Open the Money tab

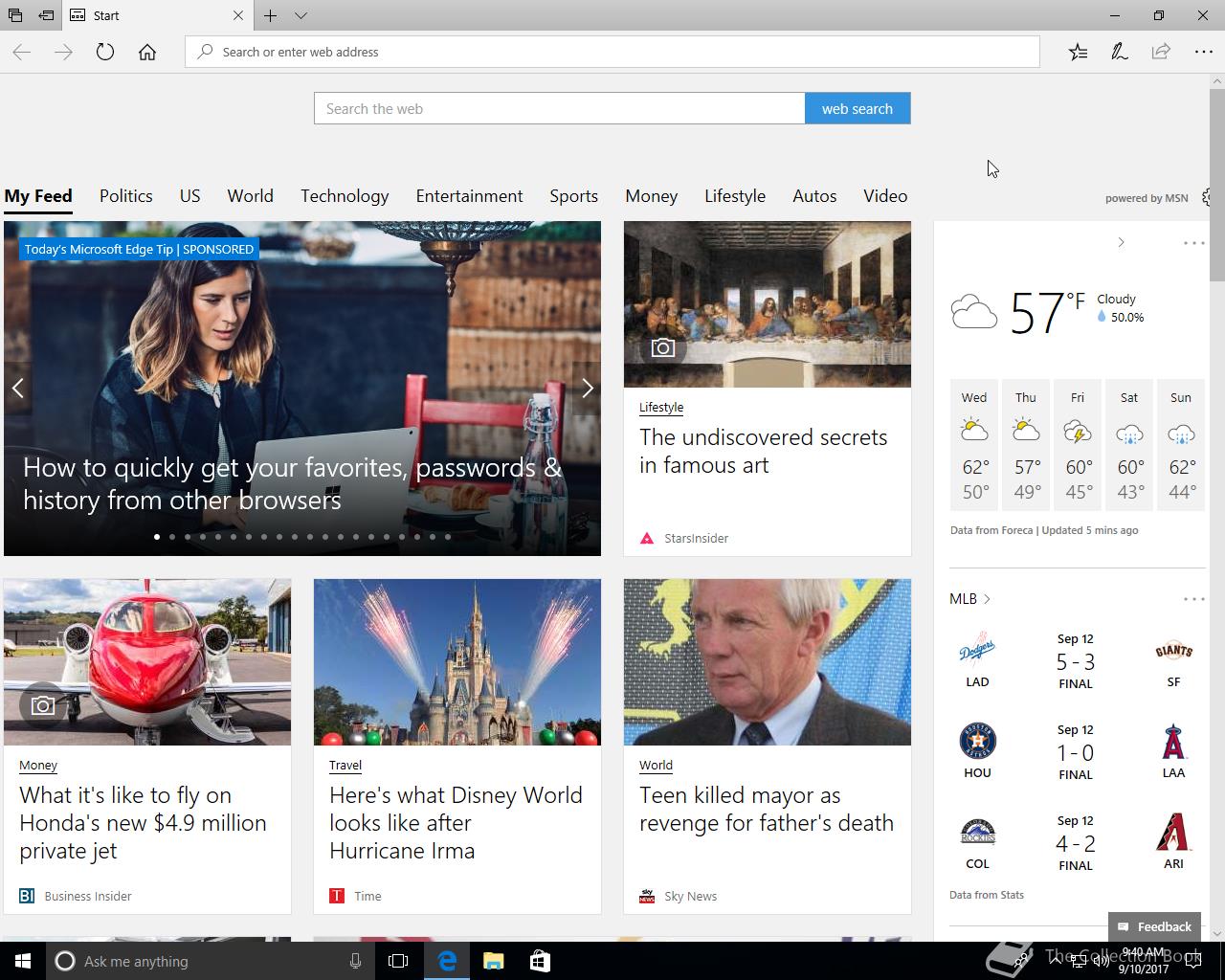[x=652, y=196]
